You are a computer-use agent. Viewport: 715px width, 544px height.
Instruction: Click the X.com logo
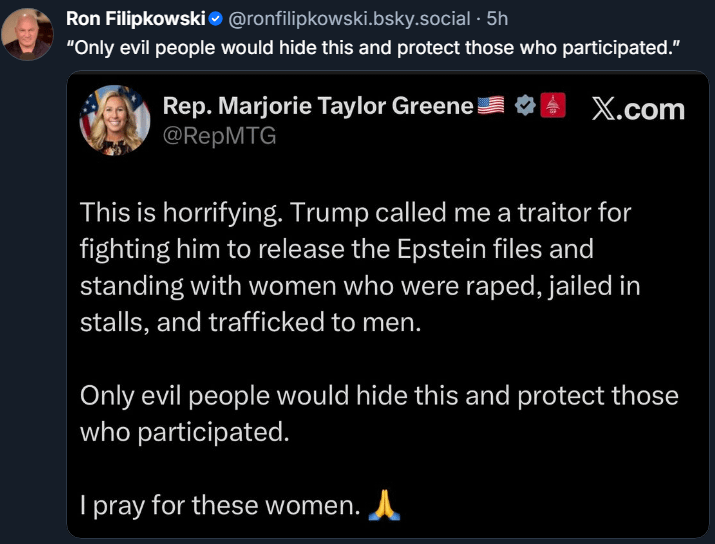pos(637,110)
